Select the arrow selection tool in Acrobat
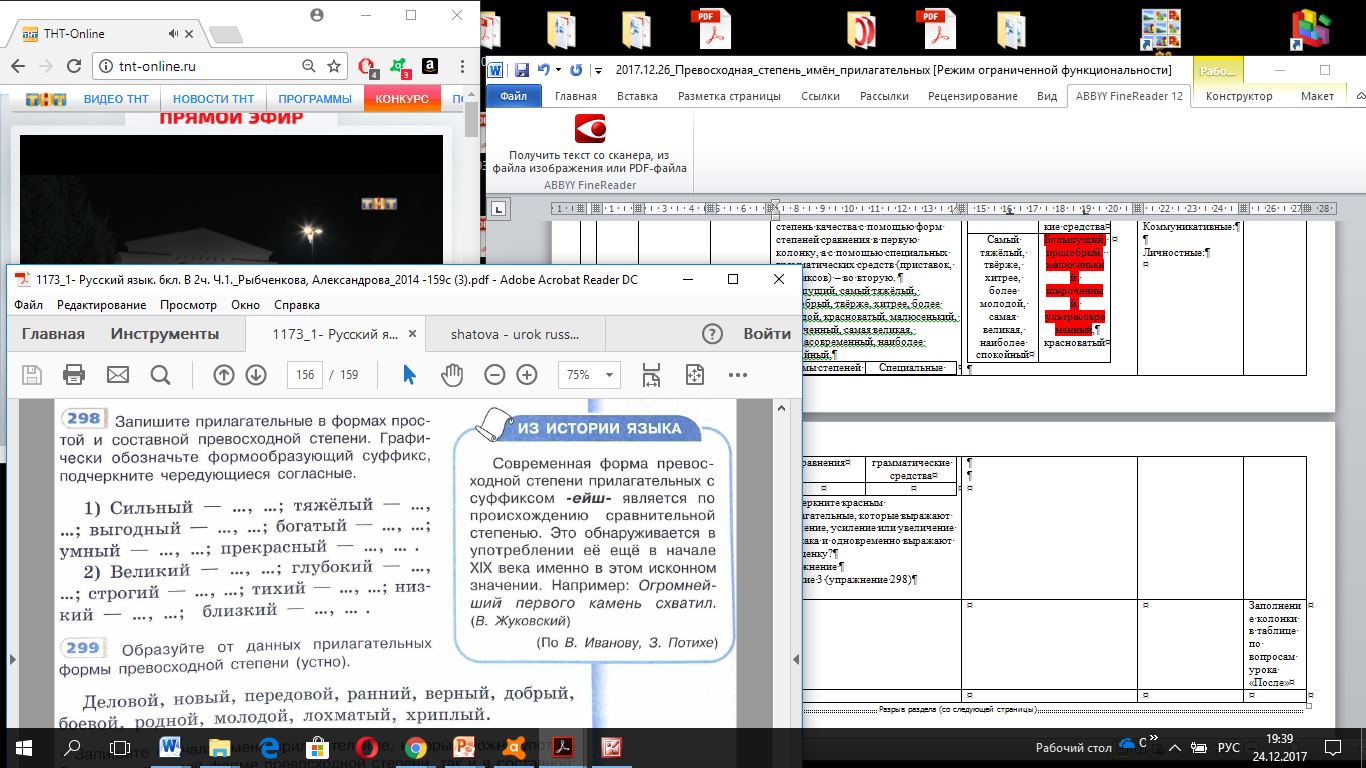This screenshot has width=1366, height=768. 409,375
